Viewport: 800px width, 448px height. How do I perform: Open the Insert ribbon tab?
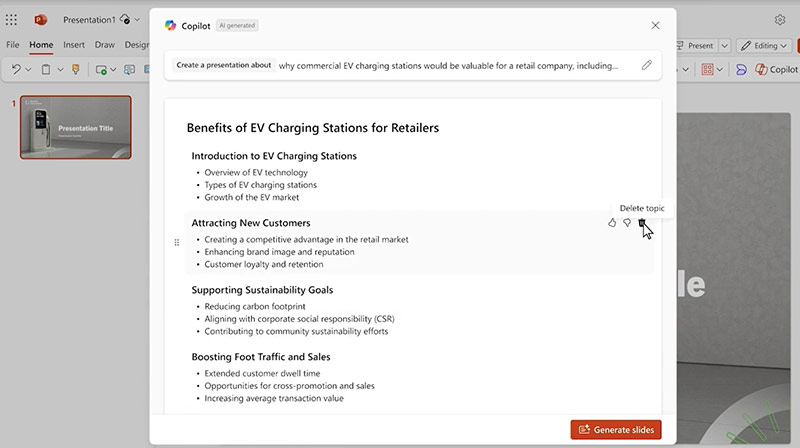point(74,45)
